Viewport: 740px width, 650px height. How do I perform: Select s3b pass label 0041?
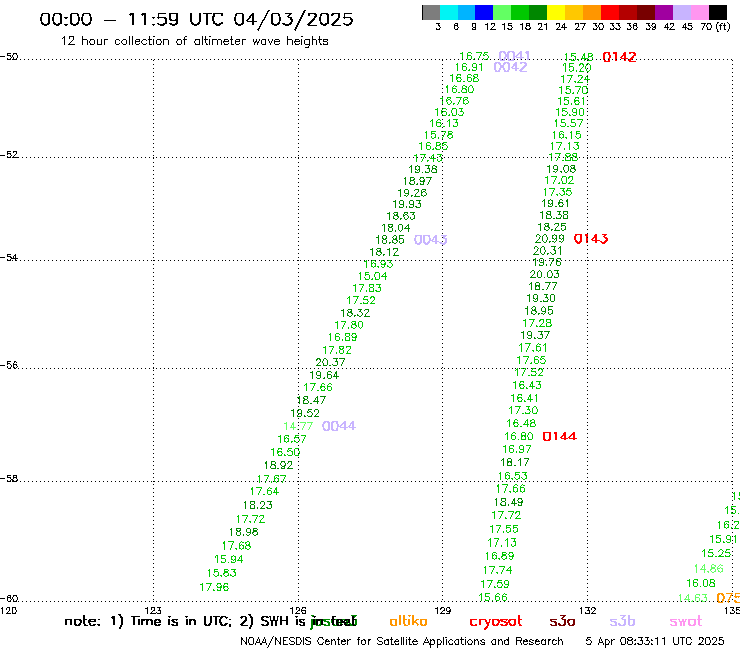[x=514, y=56]
